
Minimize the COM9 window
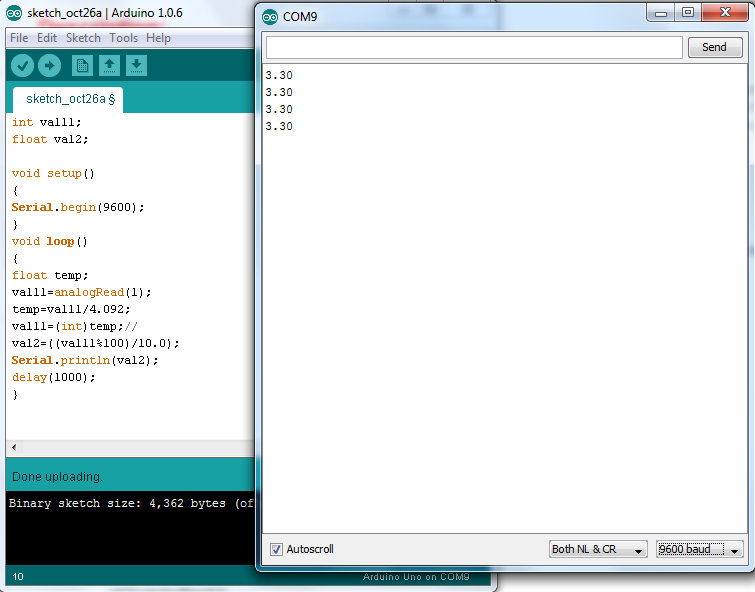pyautogui.click(x=661, y=13)
